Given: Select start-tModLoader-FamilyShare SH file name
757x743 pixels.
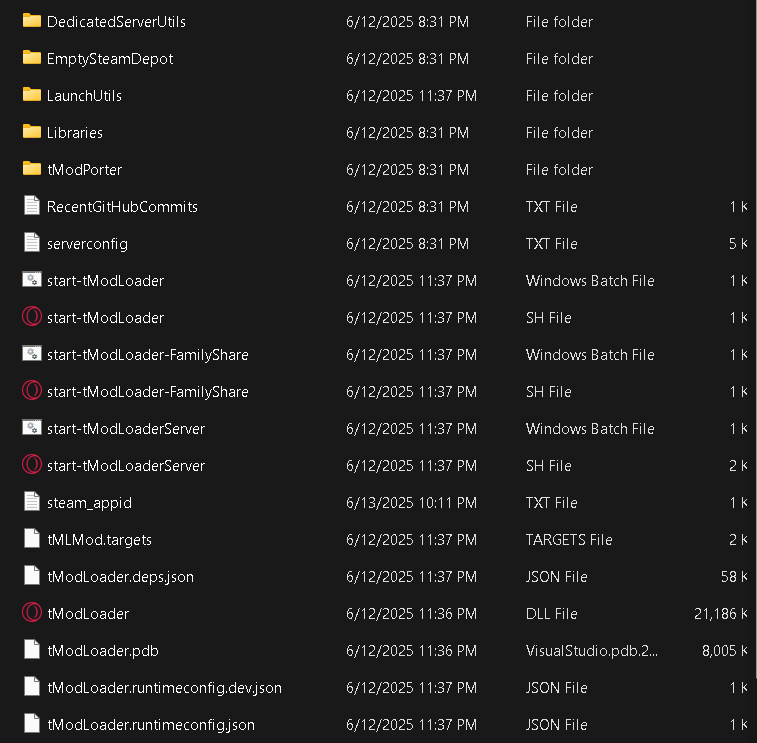Looking at the screenshot, I should point(148,392).
